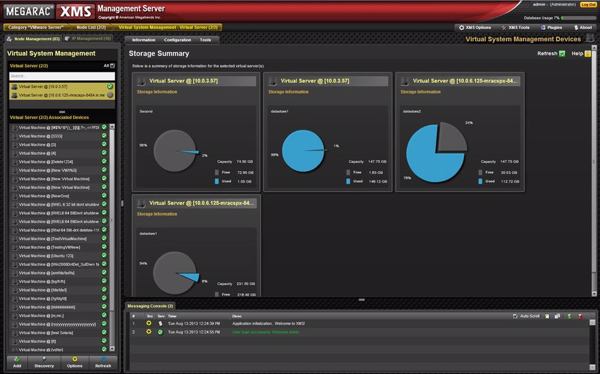Select Virtual Machine @ [4]

click(x=59, y=153)
